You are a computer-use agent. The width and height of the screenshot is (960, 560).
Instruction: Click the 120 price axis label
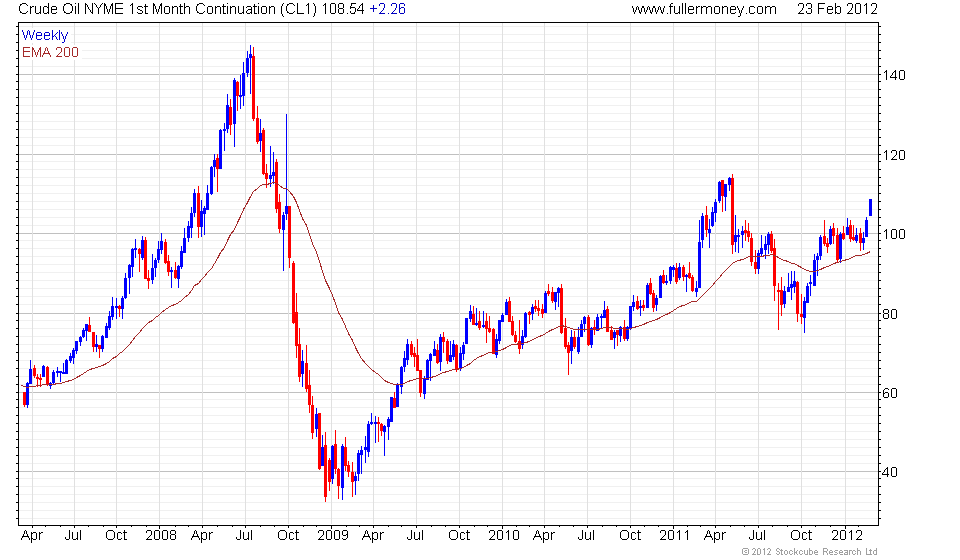[893, 155]
